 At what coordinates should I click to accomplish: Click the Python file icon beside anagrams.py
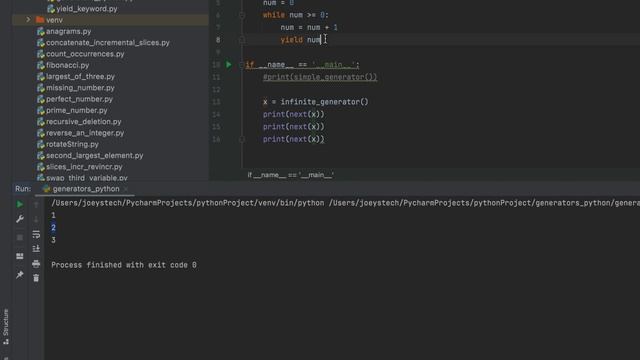click(40, 31)
